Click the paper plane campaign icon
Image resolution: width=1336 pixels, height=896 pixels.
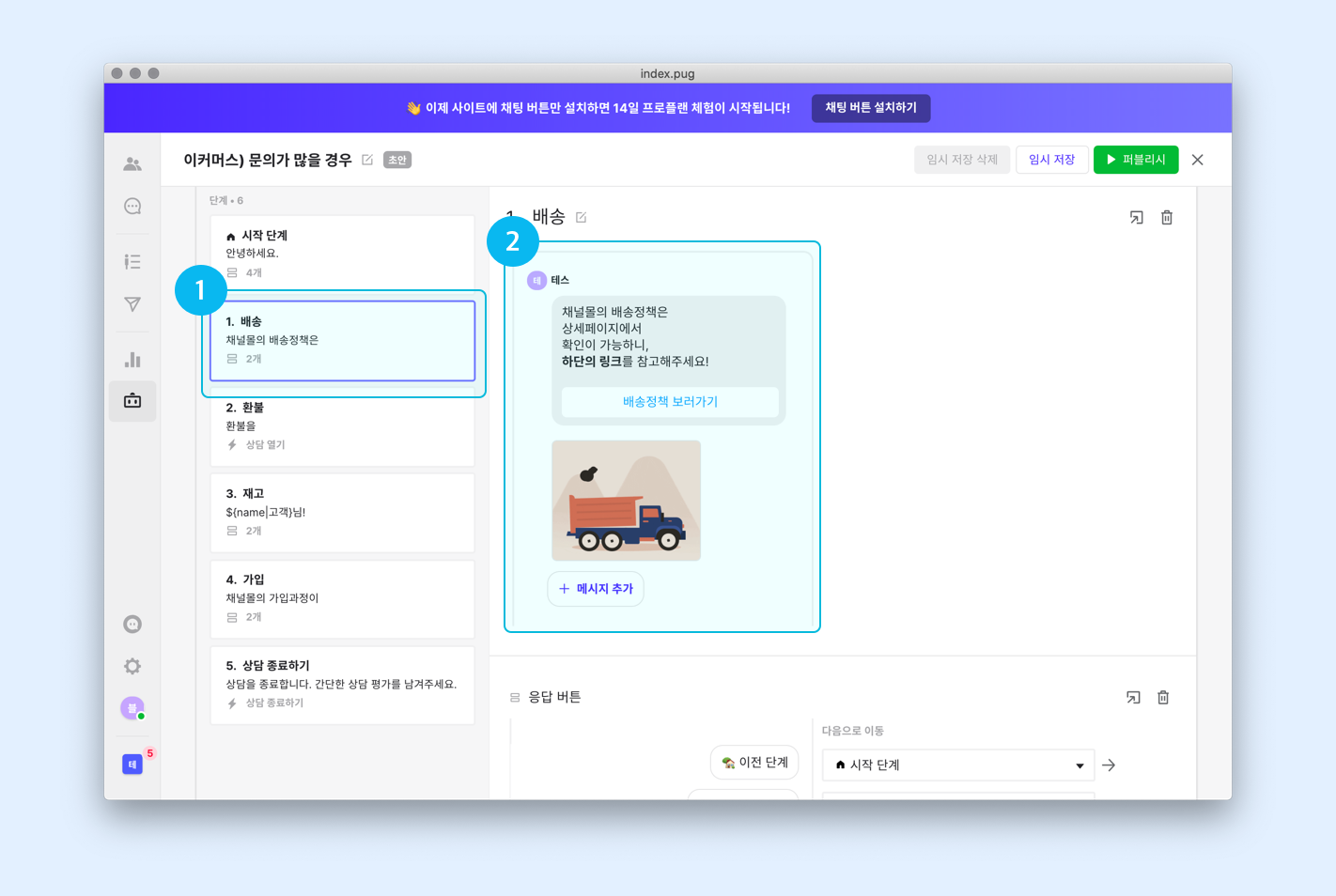[132, 304]
